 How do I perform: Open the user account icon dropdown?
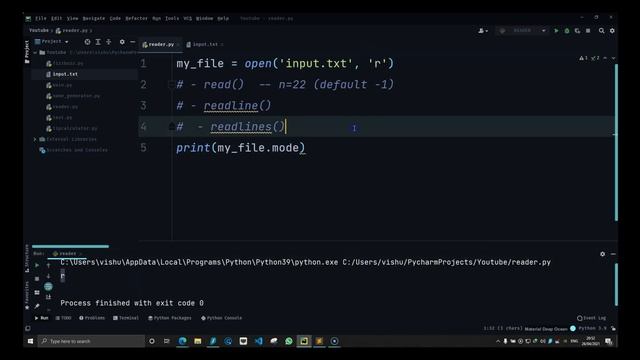483,31
